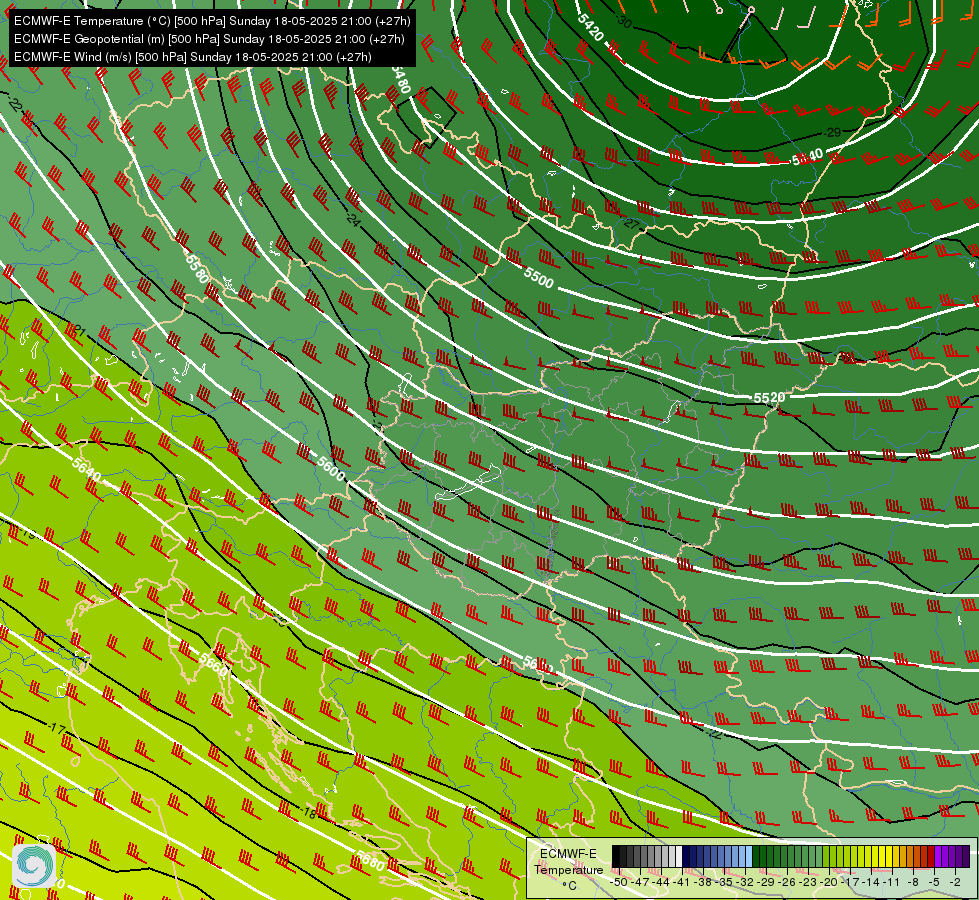Select the ECMWF-E Wind 500 hPa title line
Viewport: 979px width, 900px height.
click(x=193, y=57)
